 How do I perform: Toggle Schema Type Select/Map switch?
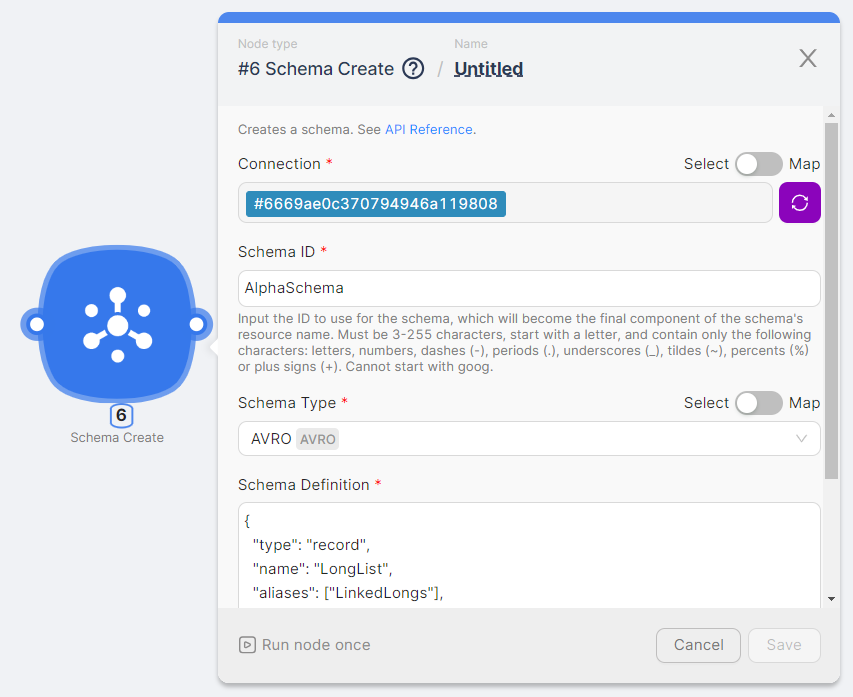(x=758, y=403)
